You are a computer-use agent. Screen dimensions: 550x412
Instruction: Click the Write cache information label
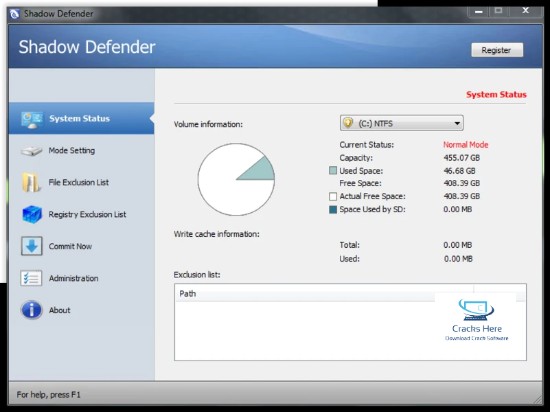pos(216,234)
